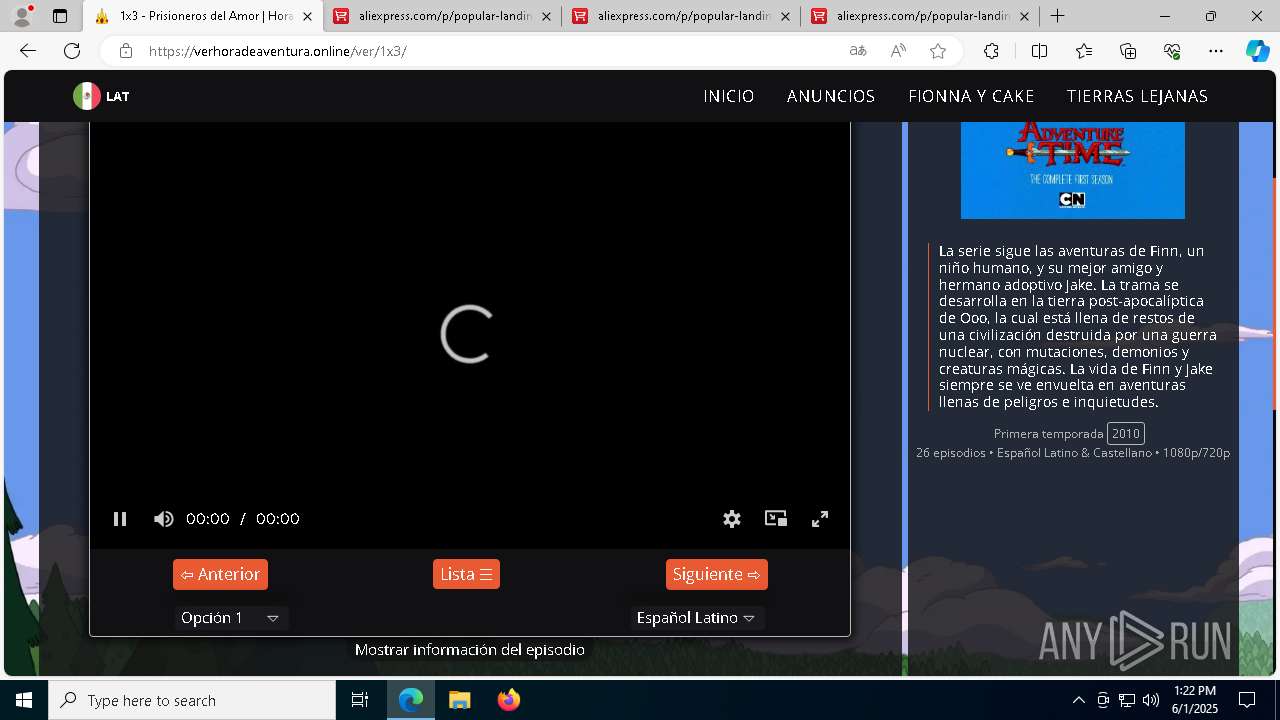Open the Español Latino language dropdown
The image size is (1280, 720).
pos(696,618)
